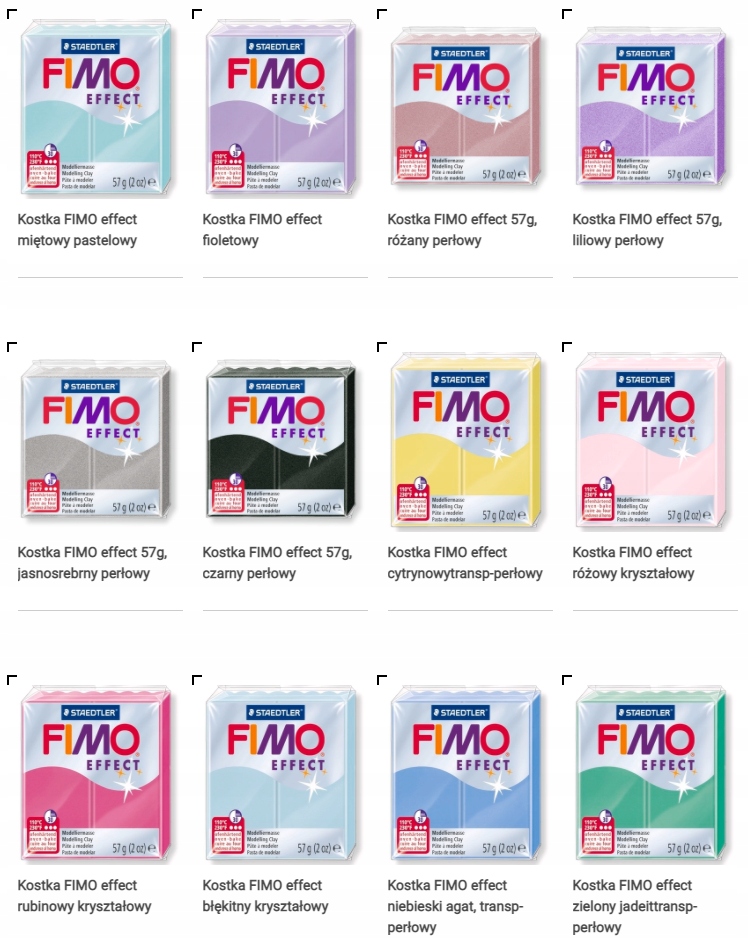The height and width of the screenshot is (939, 748).
Task: Open link Kostka FIMO effect błękitny kryształowy
Action: [265, 896]
